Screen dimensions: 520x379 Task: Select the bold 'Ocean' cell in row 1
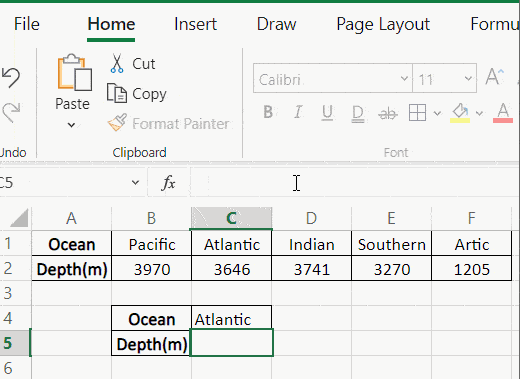tap(72, 244)
